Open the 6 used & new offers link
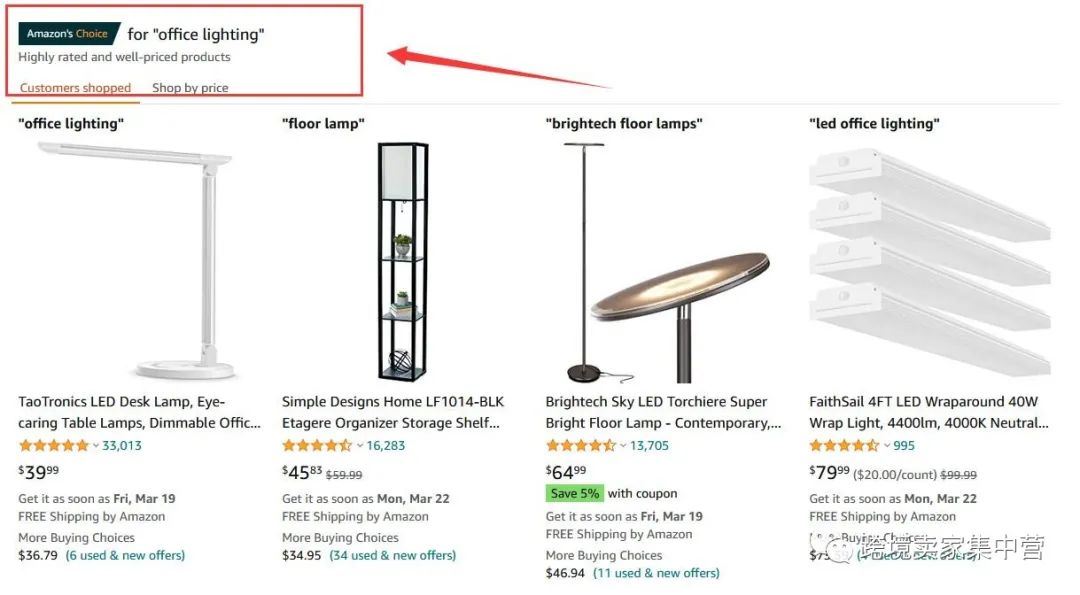 (x=125, y=555)
